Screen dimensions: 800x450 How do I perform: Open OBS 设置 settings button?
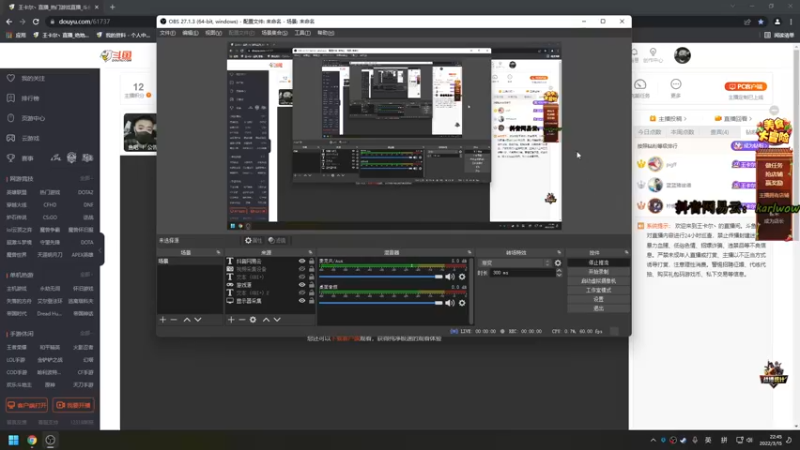tap(598, 299)
